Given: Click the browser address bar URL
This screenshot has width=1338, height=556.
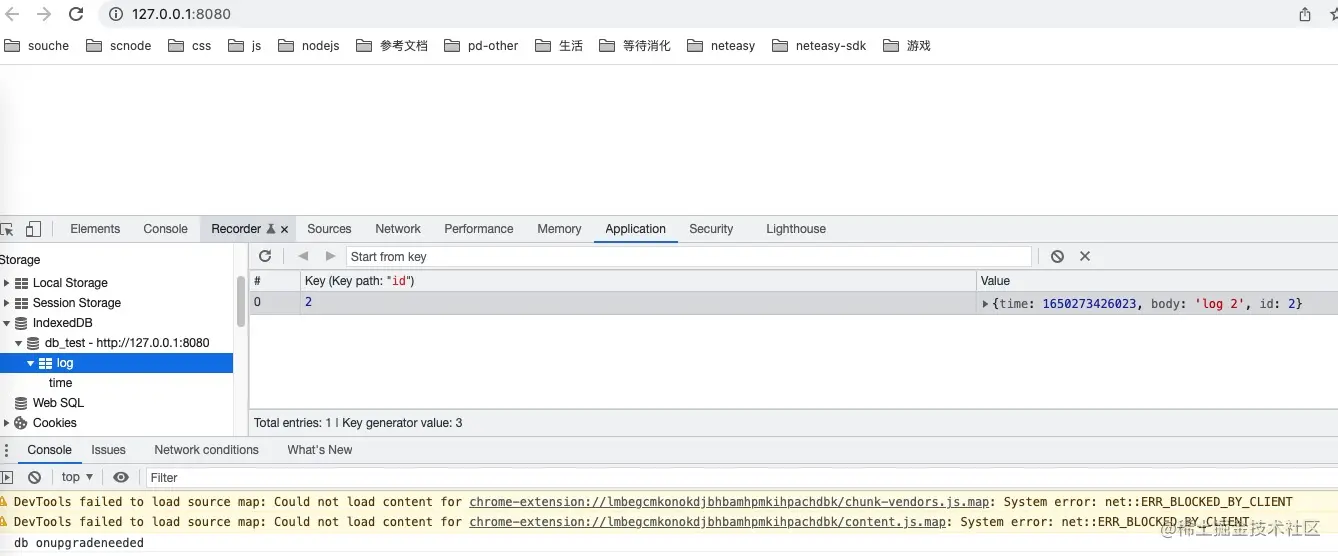Looking at the screenshot, I should [x=181, y=14].
